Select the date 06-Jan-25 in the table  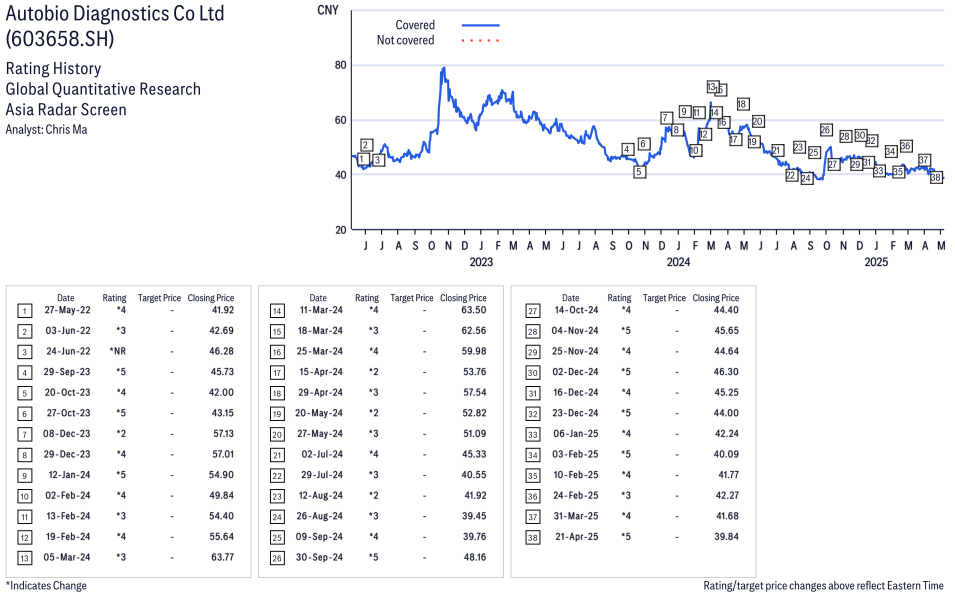576,434
